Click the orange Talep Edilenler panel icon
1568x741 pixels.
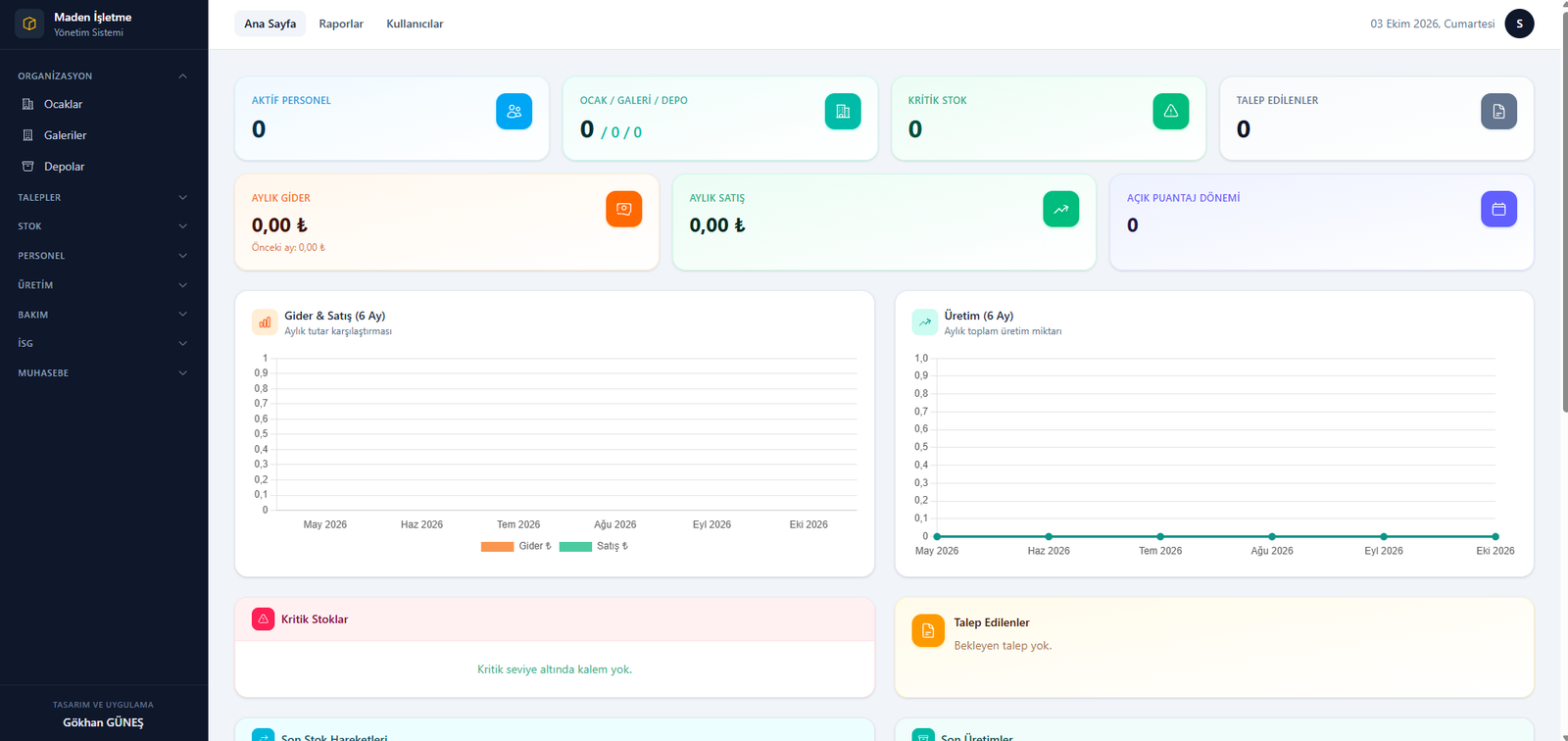pyautogui.click(x=928, y=630)
